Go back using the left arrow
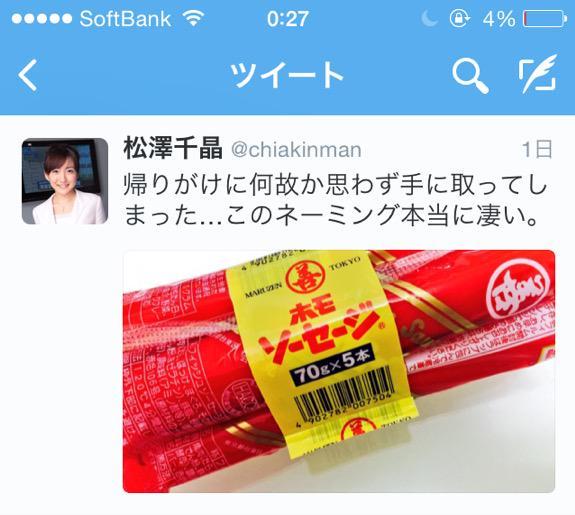 point(28,75)
